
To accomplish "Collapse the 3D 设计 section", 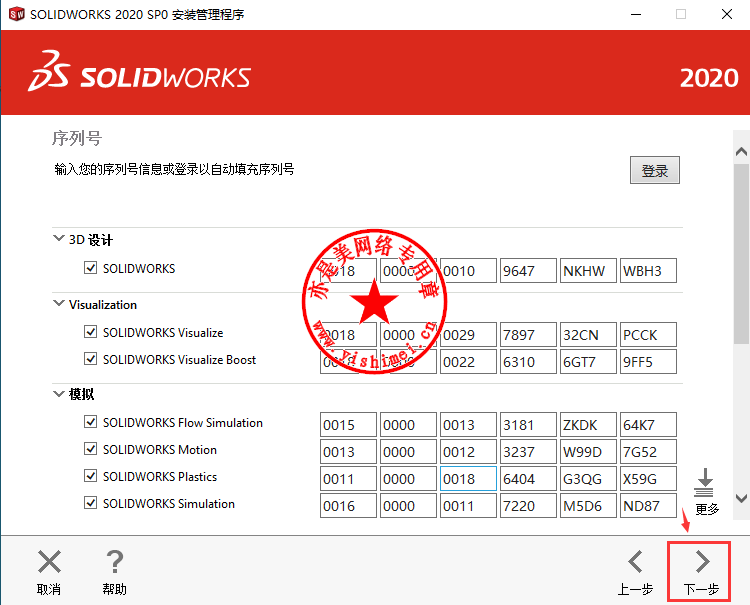I will pos(59,238).
